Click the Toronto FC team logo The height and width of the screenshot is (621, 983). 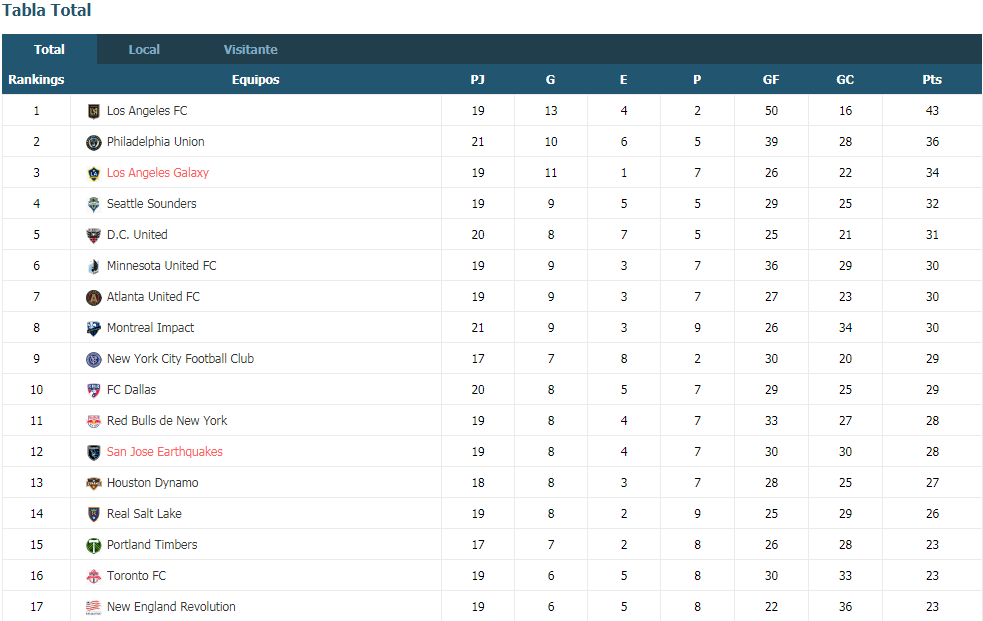click(x=93, y=577)
